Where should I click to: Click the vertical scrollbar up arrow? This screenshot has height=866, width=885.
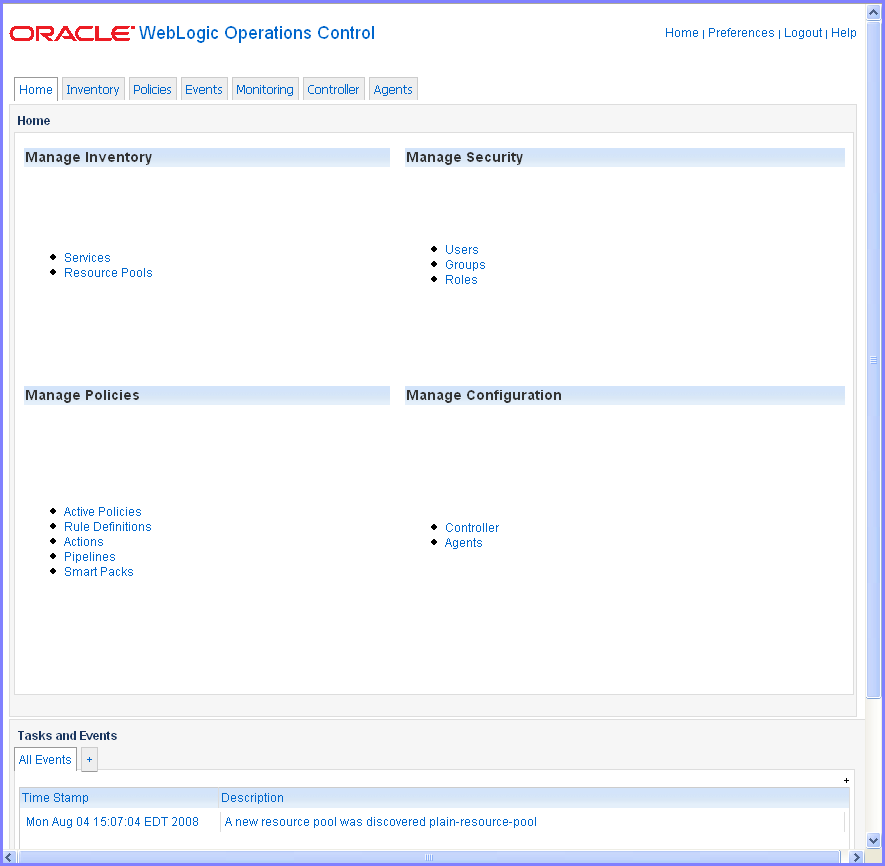click(x=873, y=12)
